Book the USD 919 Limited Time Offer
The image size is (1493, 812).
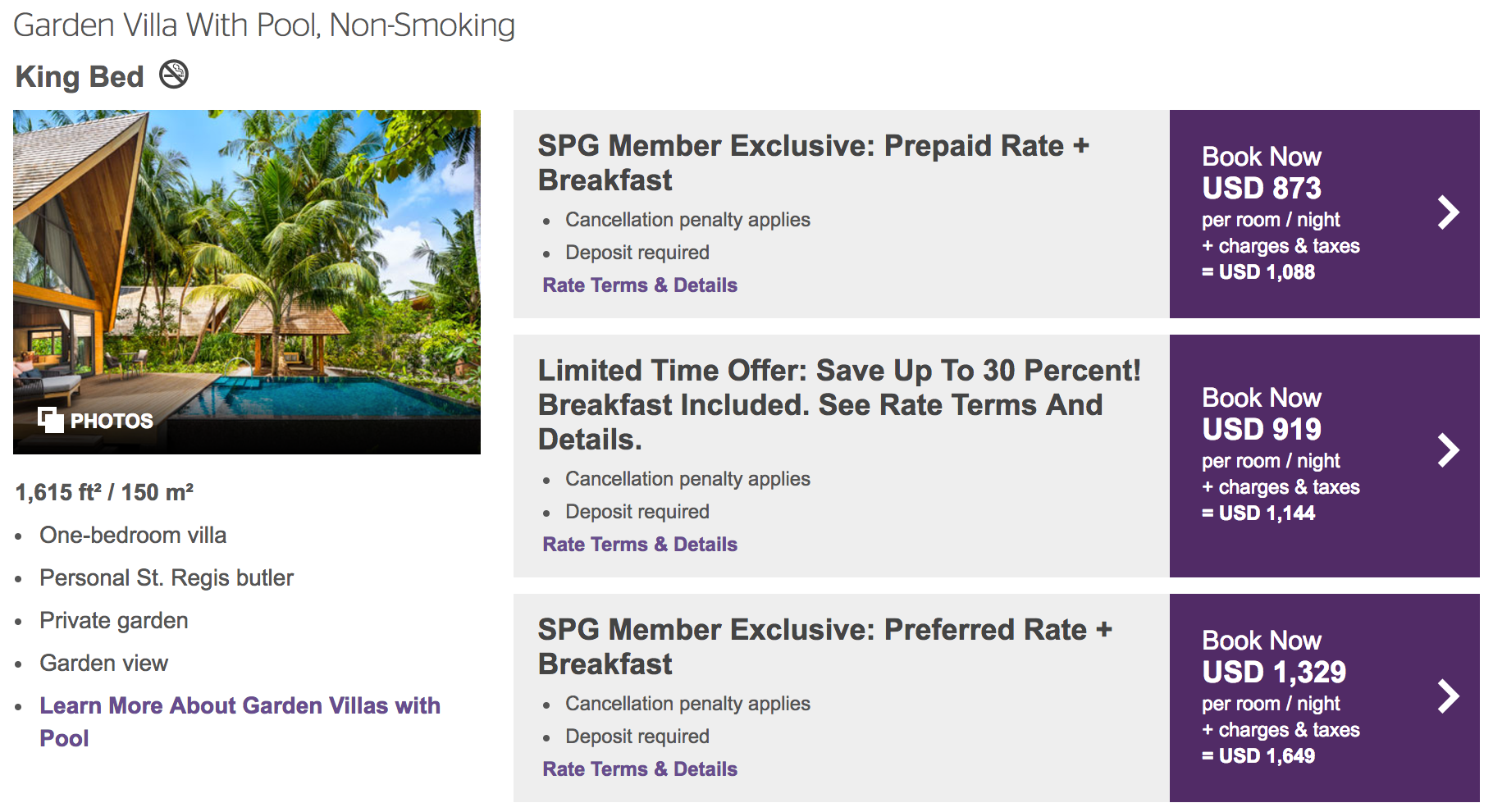(1262, 429)
